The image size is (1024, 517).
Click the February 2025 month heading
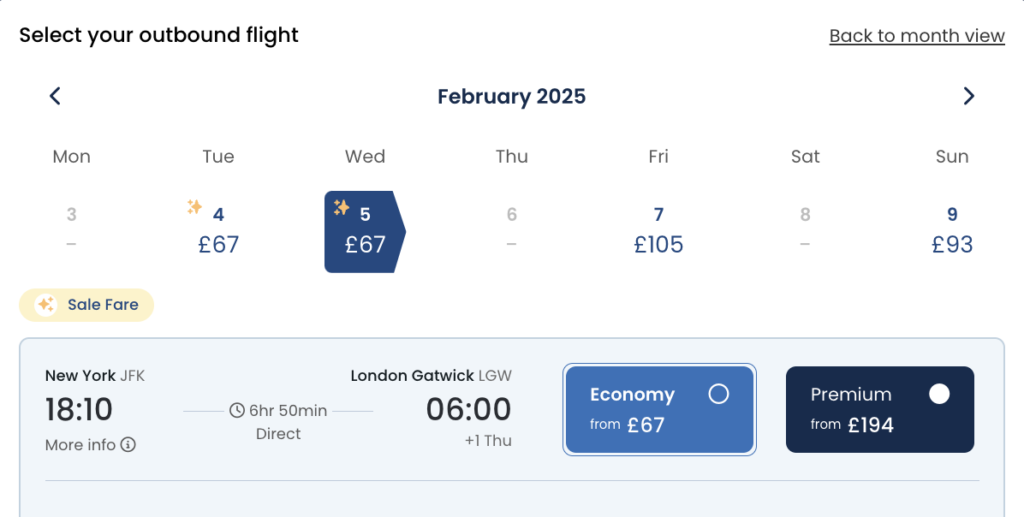point(511,96)
